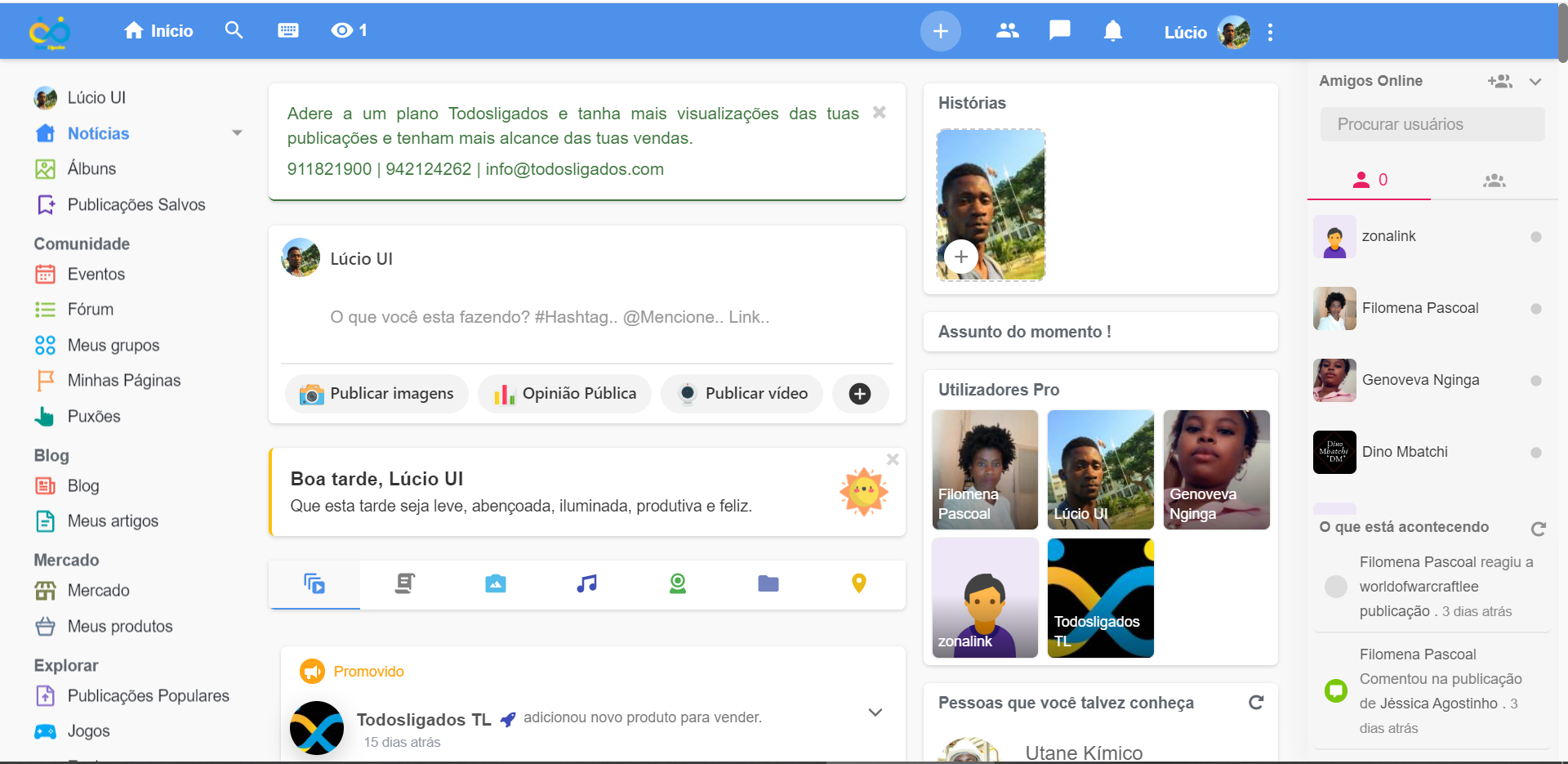Click the Opinião Pública button

[564, 394]
